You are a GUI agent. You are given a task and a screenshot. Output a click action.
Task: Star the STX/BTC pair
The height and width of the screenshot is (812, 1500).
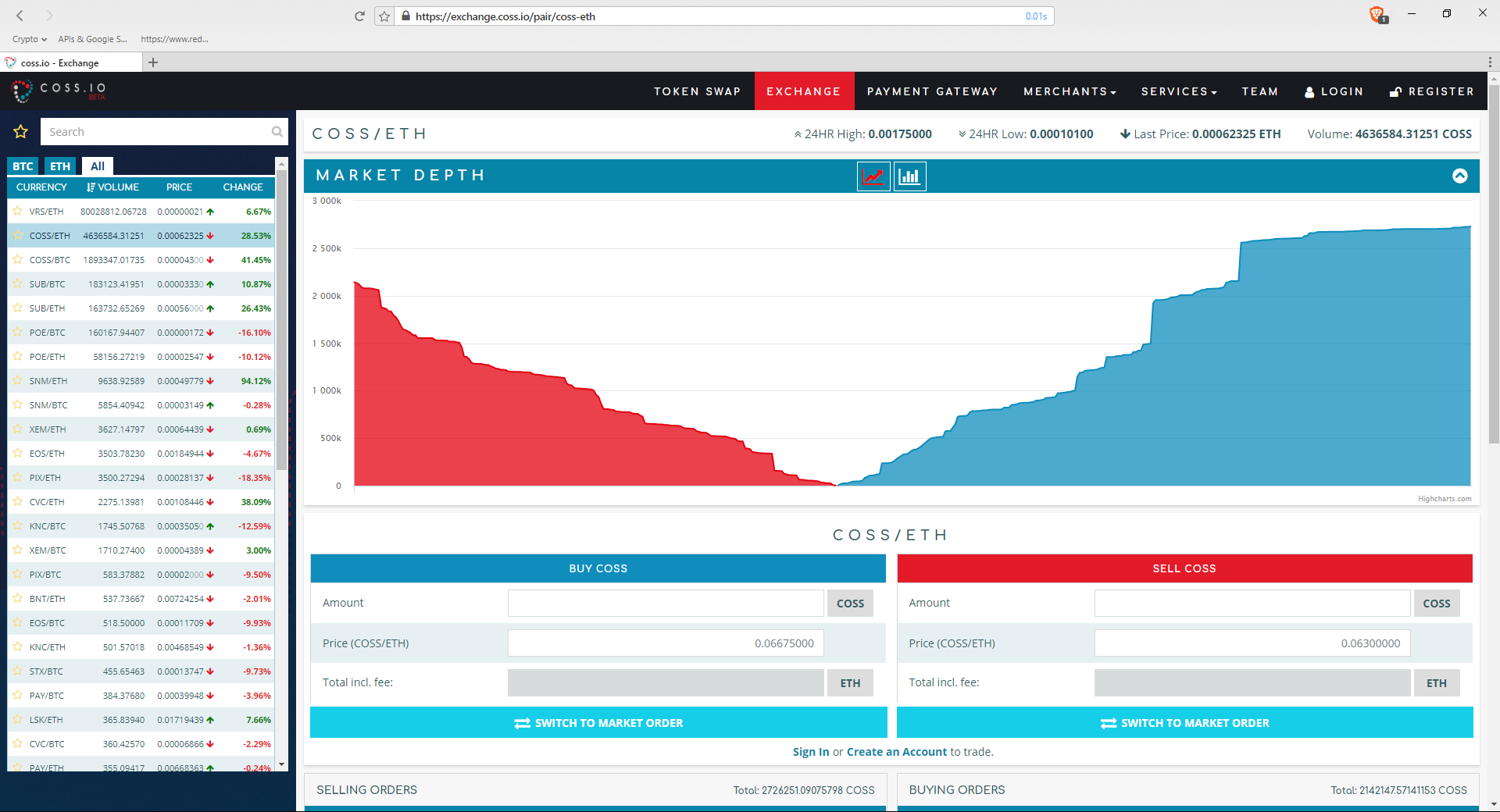(x=17, y=671)
